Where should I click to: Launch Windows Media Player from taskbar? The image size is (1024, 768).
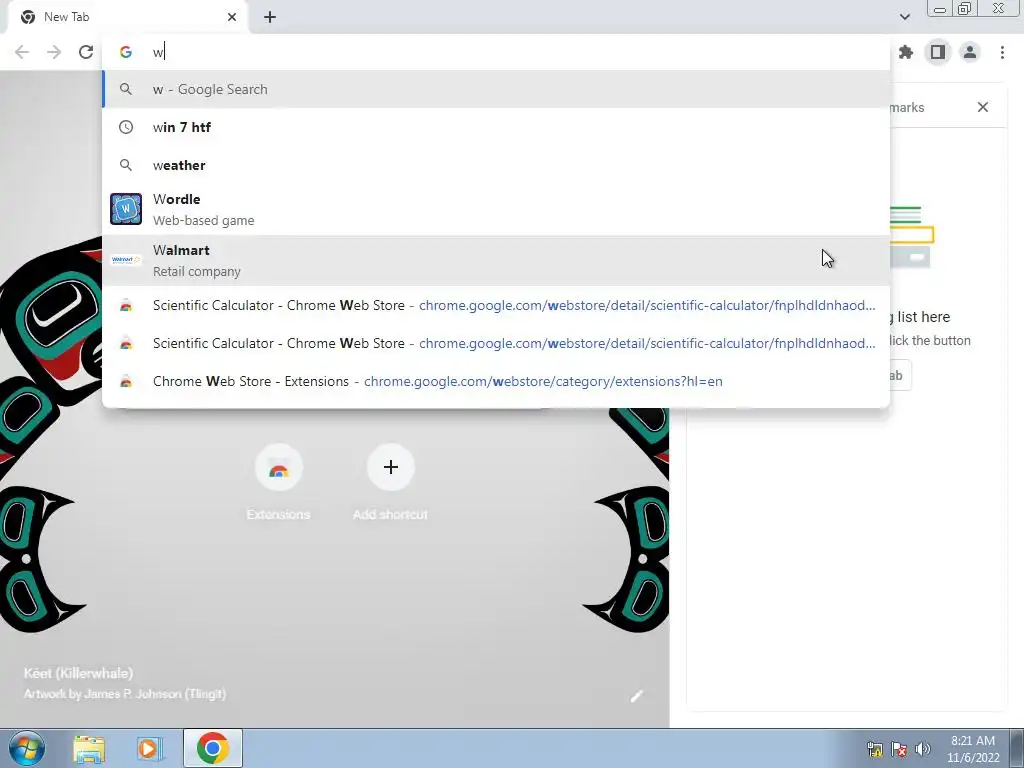[x=150, y=748]
